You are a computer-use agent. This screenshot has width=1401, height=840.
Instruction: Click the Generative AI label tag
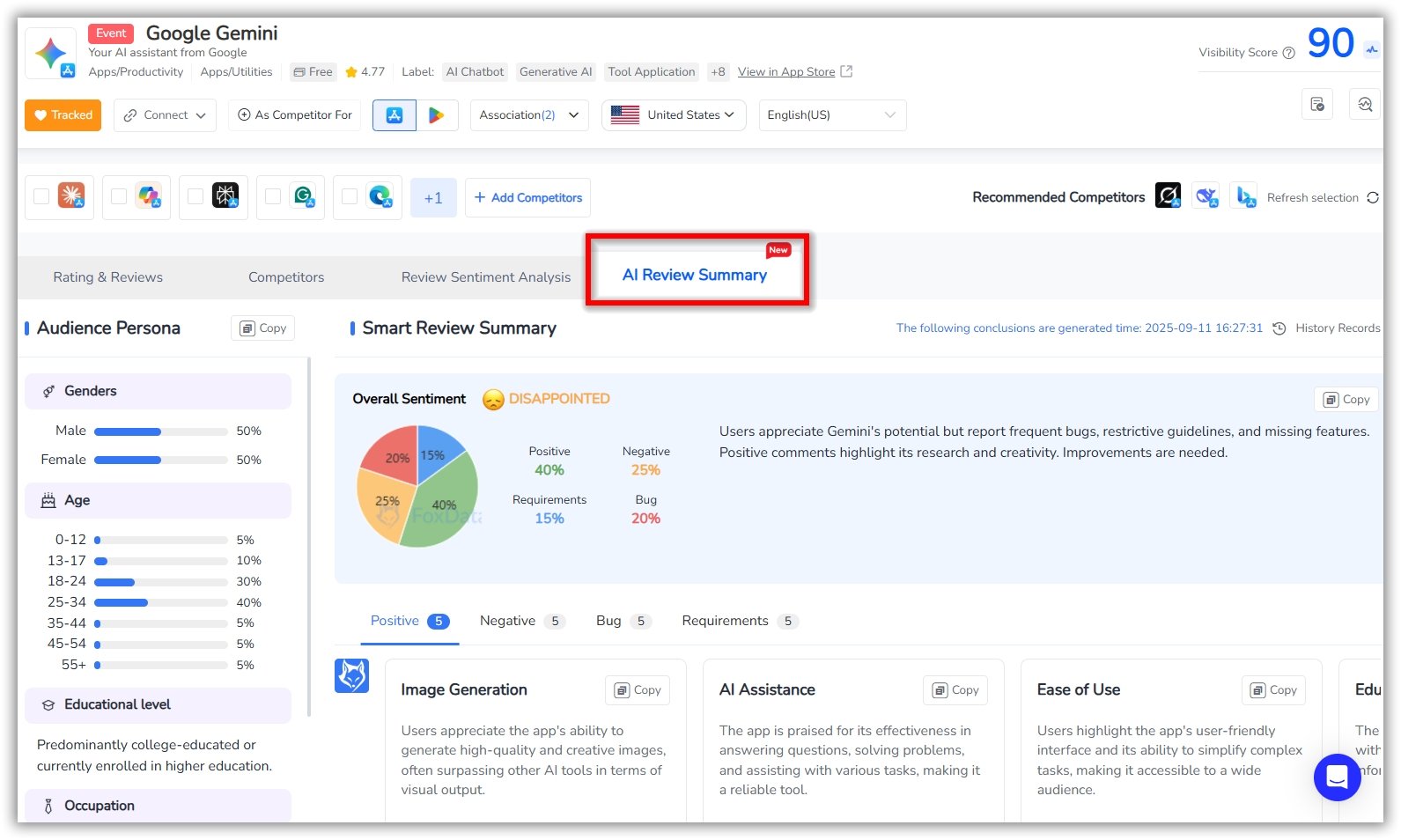coord(556,72)
